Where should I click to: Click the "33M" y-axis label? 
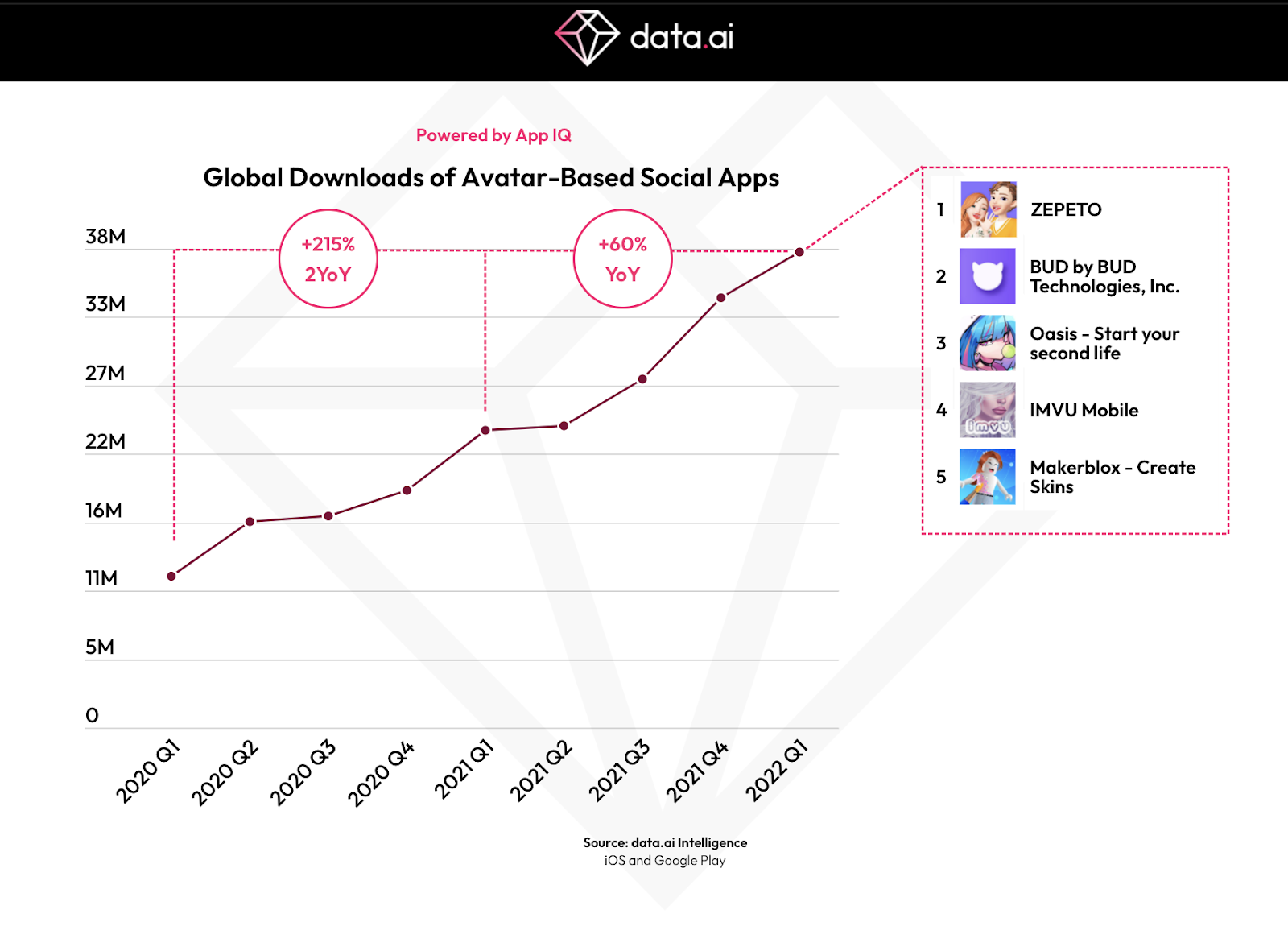(105, 304)
